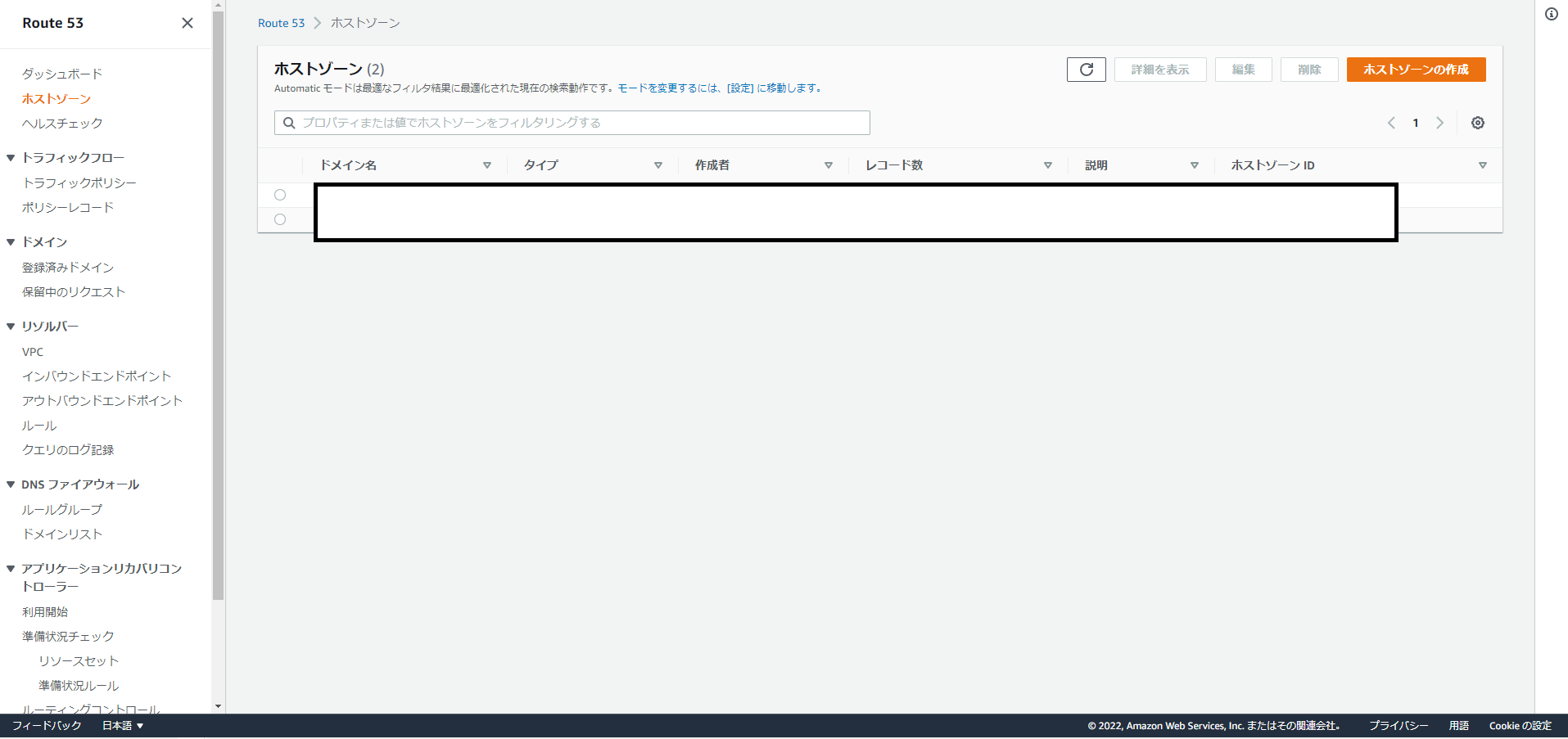Collapse the DNS ファイアウォール section

tap(11, 484)
